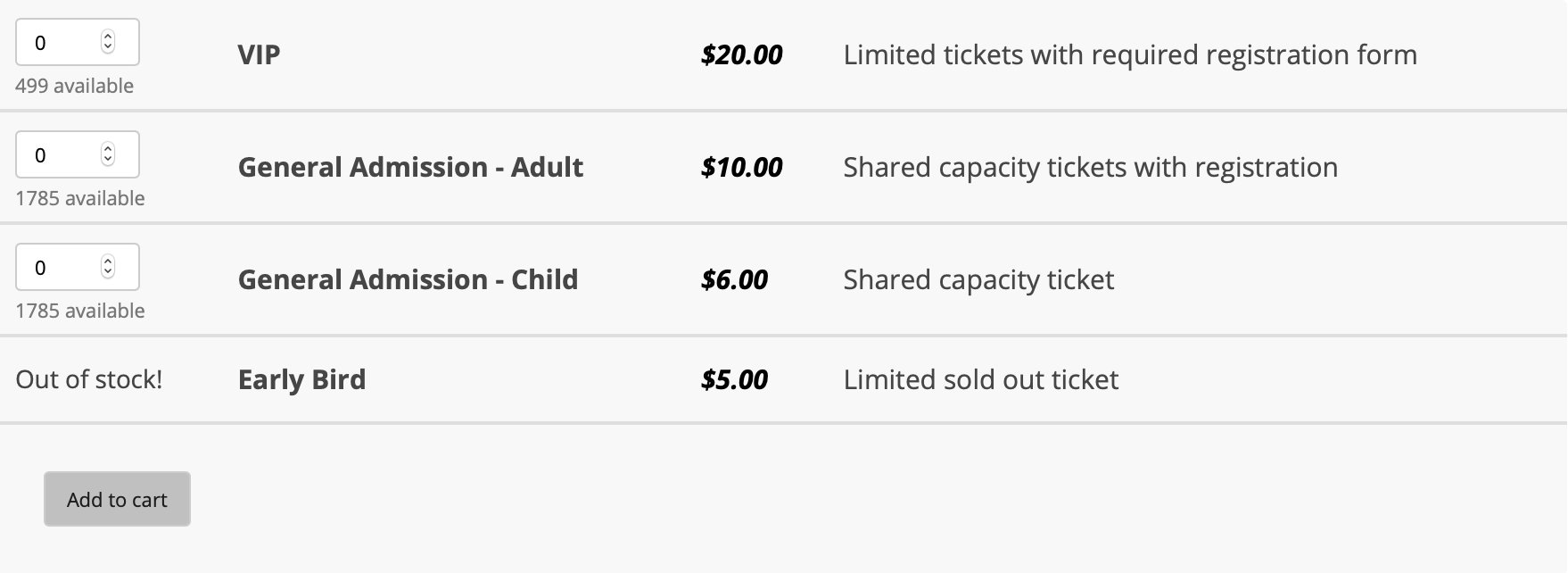This screenshot has height=573, width=1568.
Task: Click the Shared capacity ticket description
Action: coord(978,279)
